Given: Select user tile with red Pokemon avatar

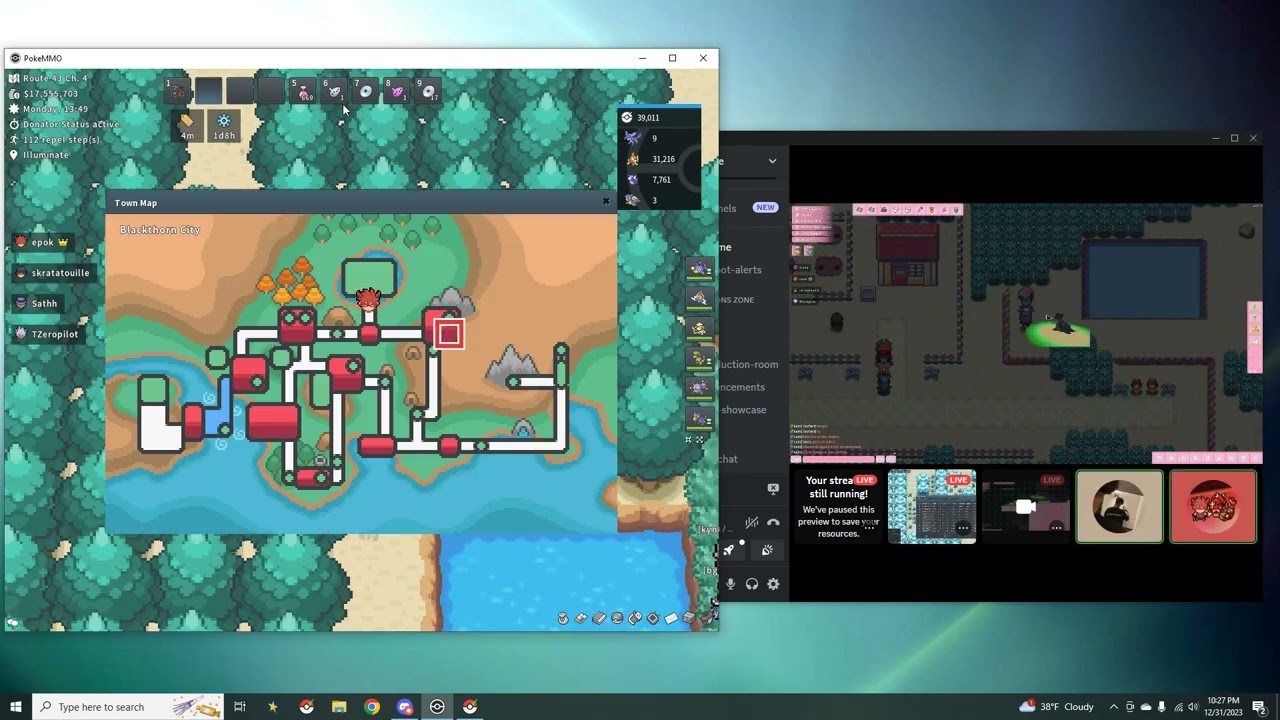Looking at the screenshot, I should (1213, 507).
